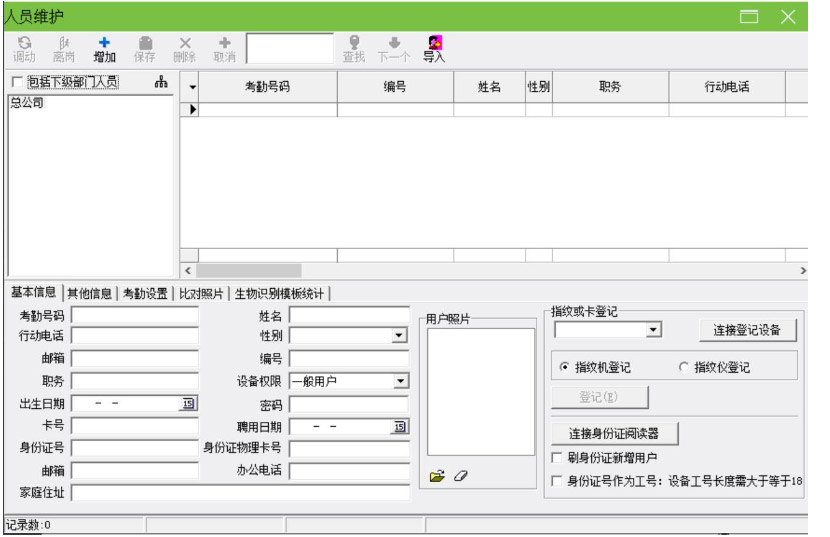Enable 包括下级部门人员 checkbox

pyautogui.click(x=17, y=83)
